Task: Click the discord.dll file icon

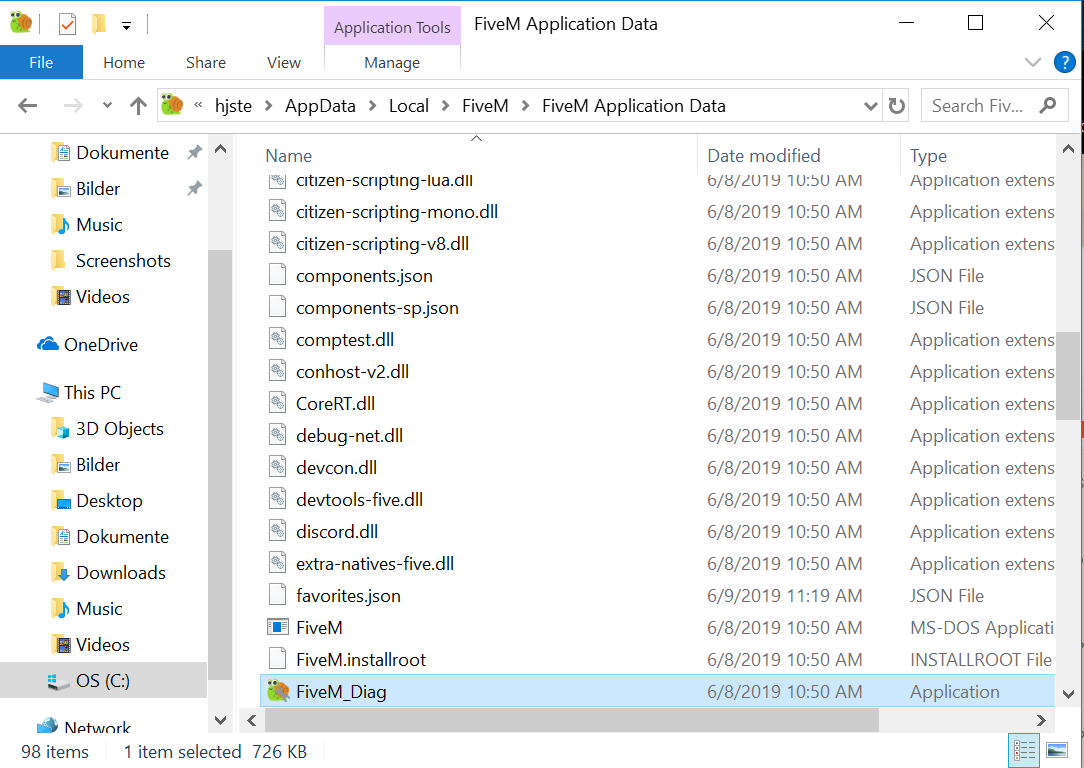Action: [277, 531]
